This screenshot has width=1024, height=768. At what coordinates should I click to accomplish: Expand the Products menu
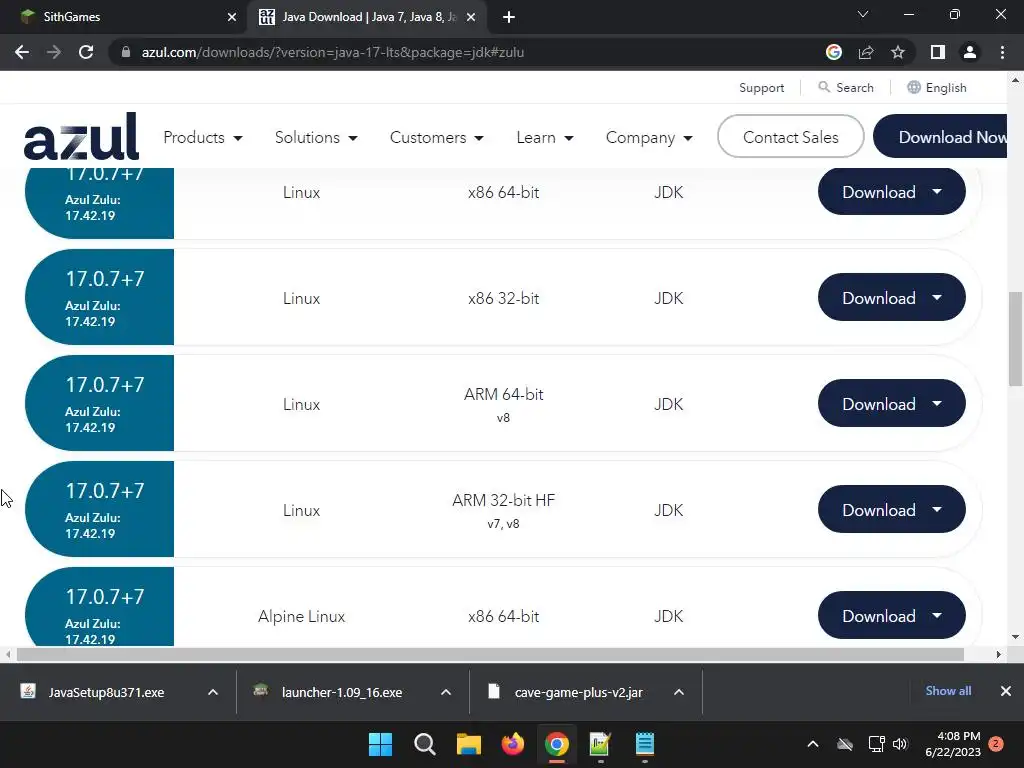point(202,137)
